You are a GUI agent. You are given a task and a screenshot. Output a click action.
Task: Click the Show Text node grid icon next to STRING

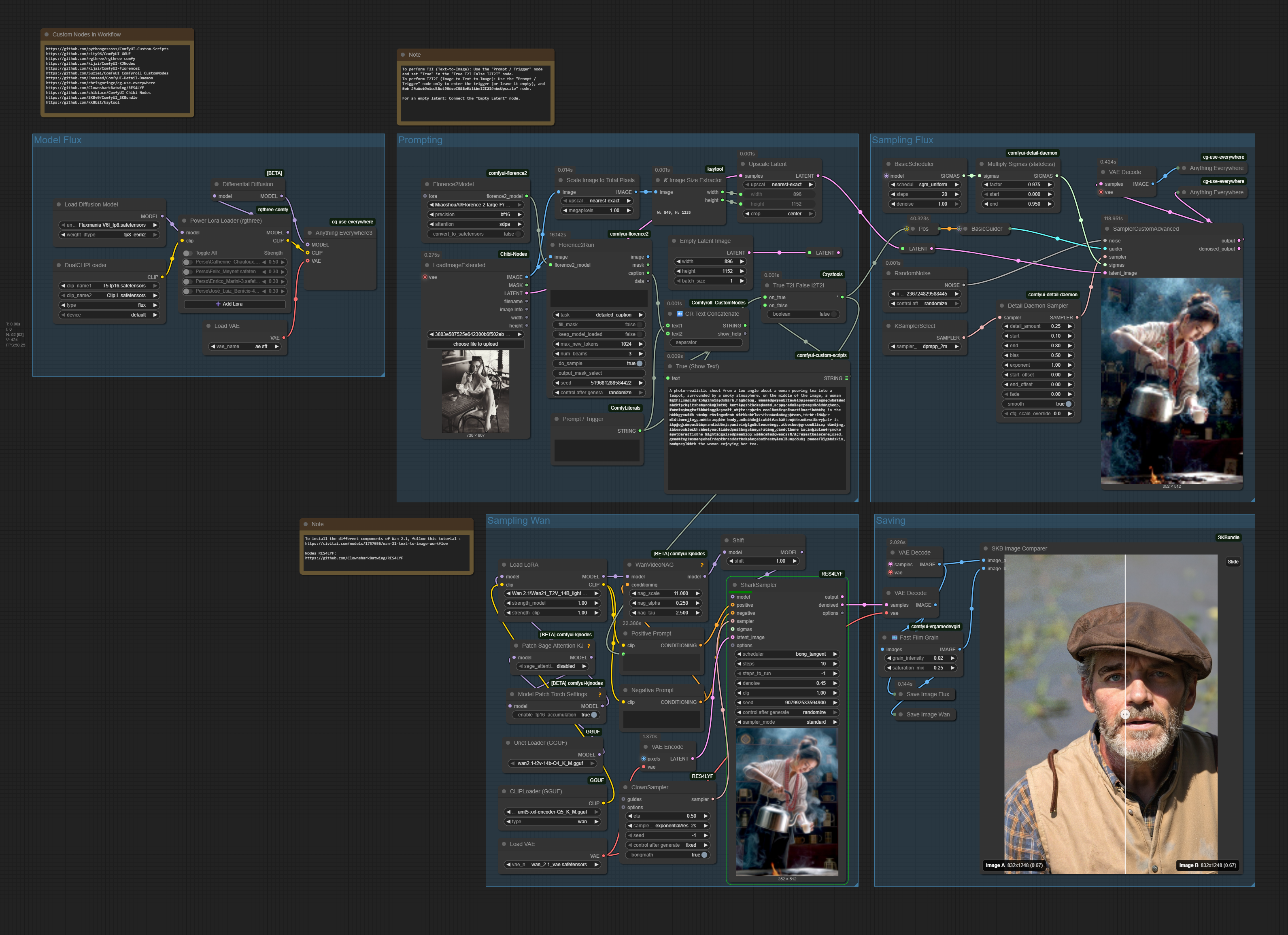tap(846, 378)
